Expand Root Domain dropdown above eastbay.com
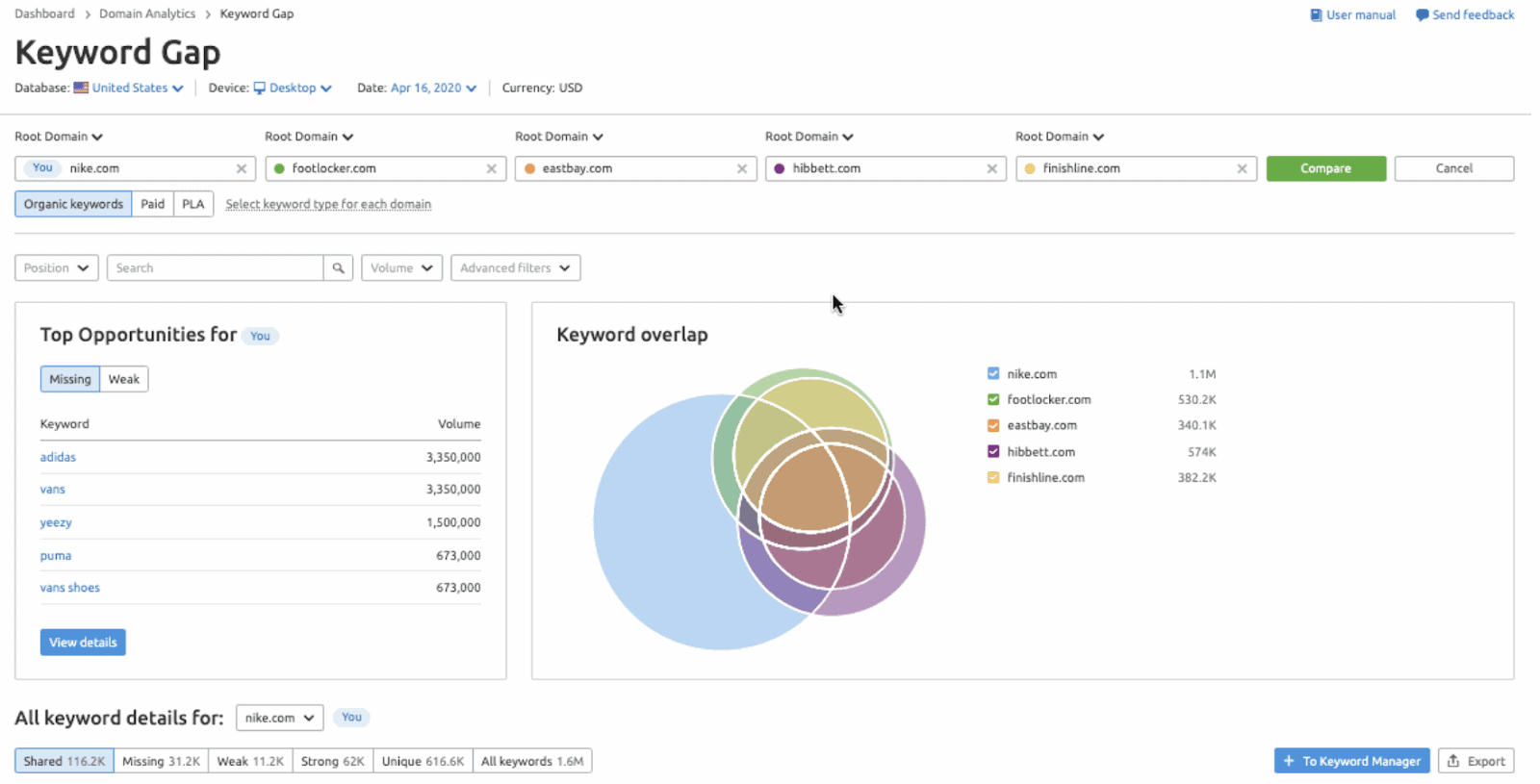Screen dimensions: 1540x784 click(x=559, y=137)
